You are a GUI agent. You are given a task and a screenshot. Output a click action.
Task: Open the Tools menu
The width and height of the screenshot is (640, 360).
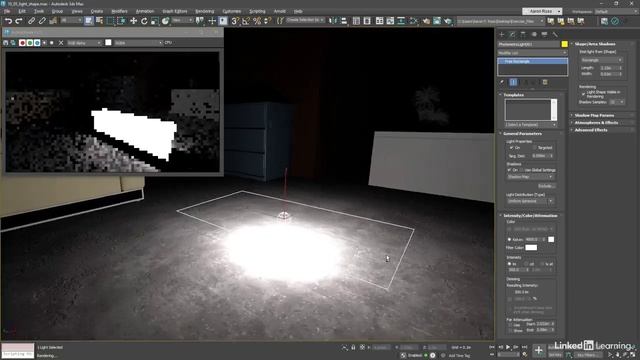coord(39,11)
